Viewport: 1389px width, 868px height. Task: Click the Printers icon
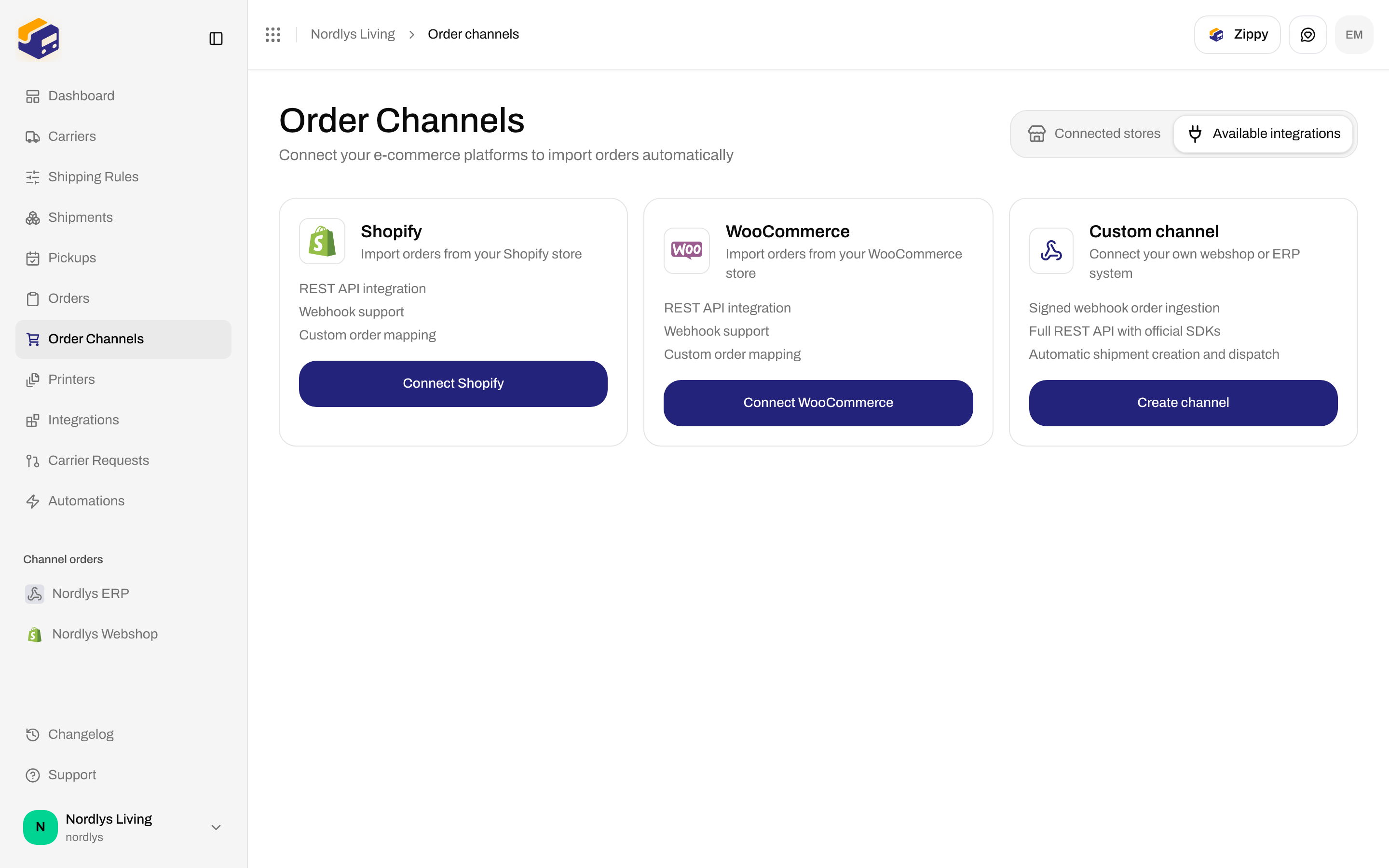[33, 380]
